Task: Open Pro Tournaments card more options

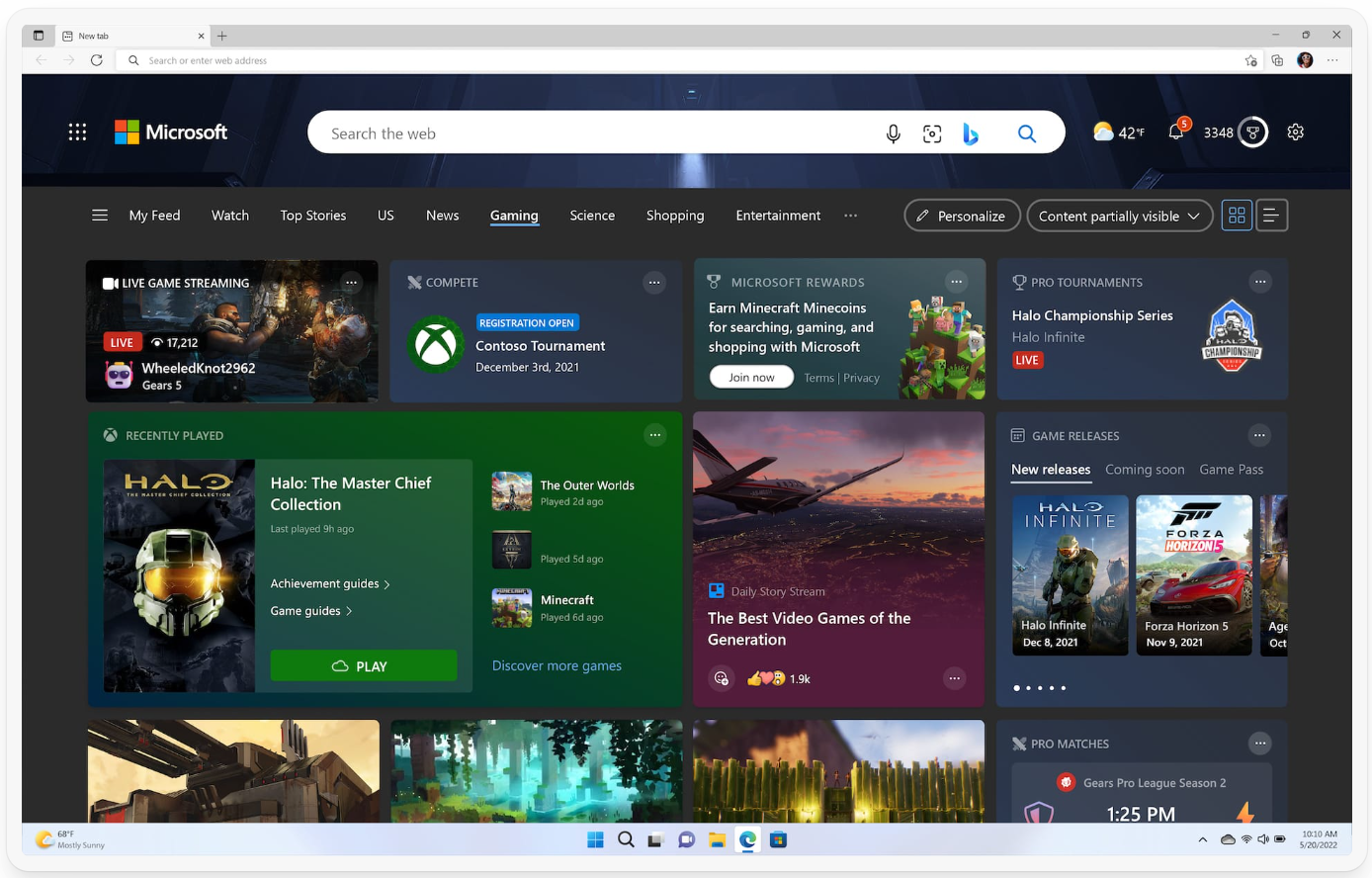Action: point(1259,282)
